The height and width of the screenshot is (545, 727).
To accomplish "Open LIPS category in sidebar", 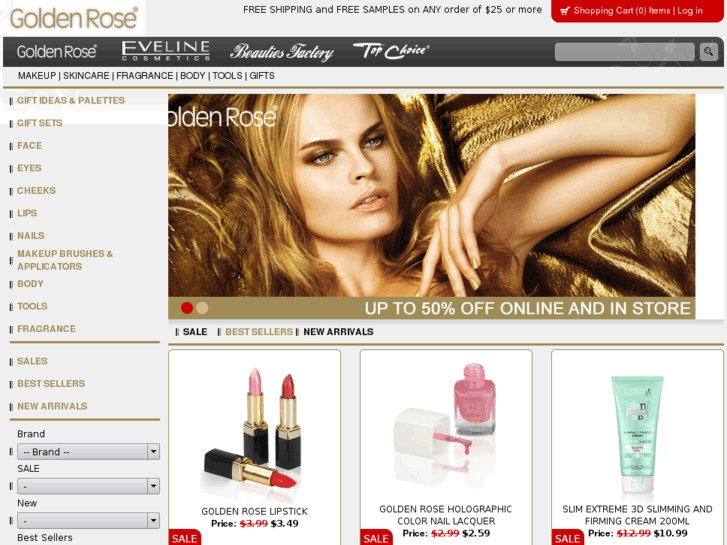I will pyautogui.click(x=27, y=213).
